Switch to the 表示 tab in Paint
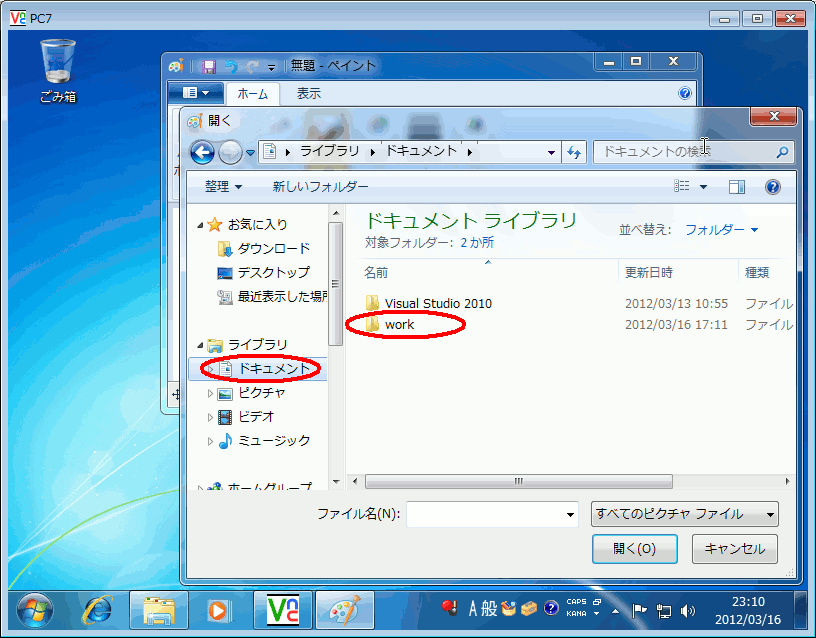The width and height of the screenshot is (816, 638). (x=308, y=93)
